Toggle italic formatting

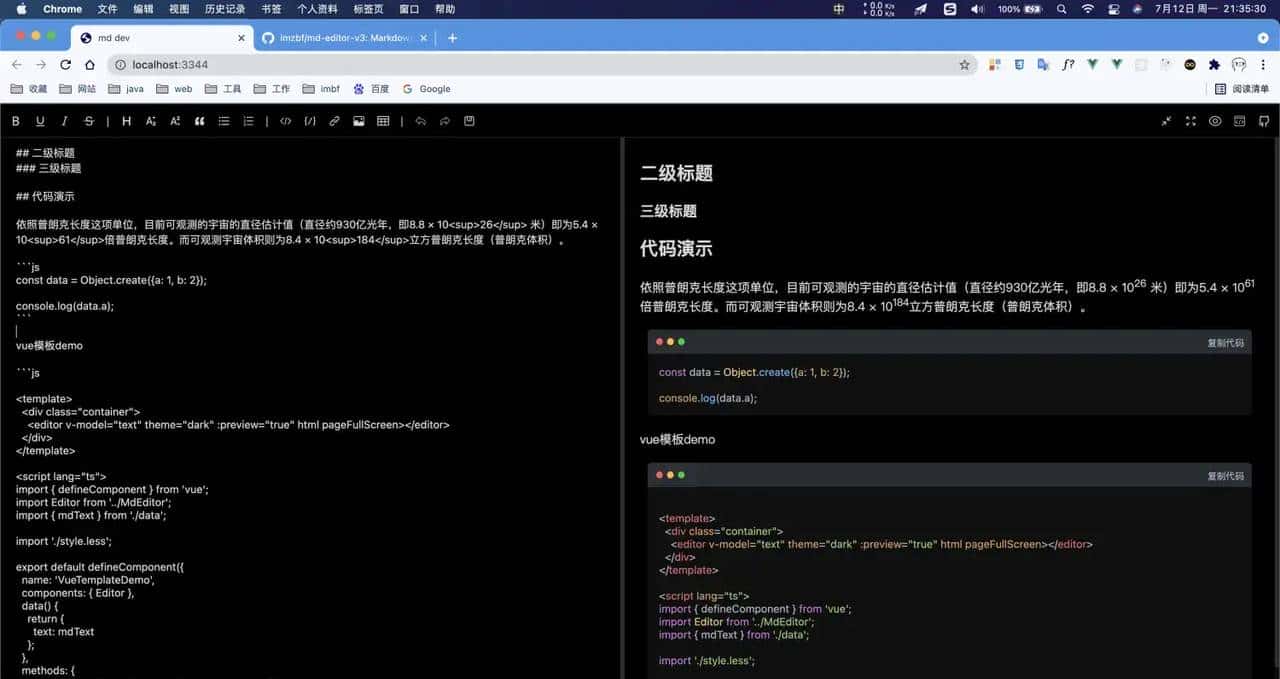(x=64, y=121)
